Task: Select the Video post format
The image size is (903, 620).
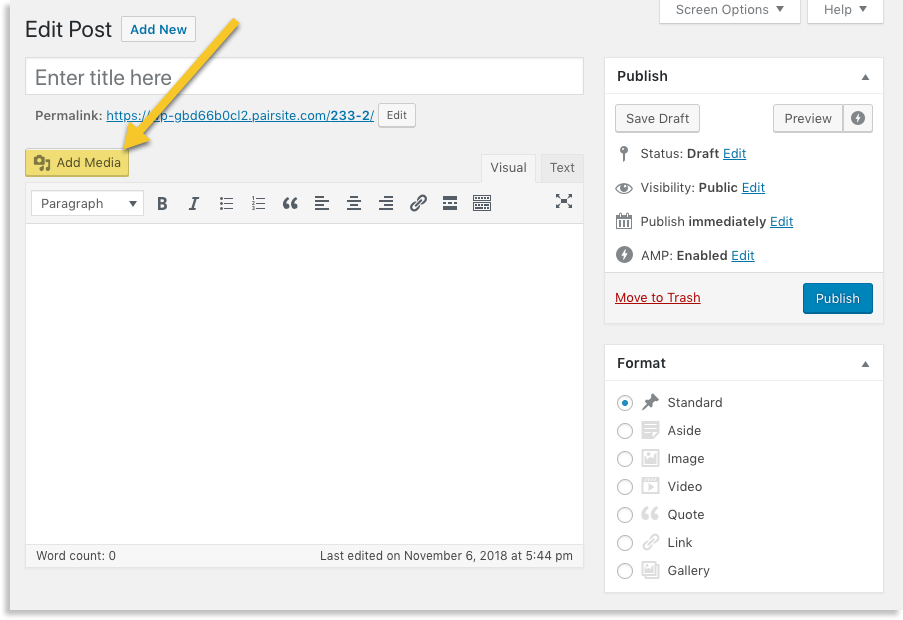Action: click(625, 486)
